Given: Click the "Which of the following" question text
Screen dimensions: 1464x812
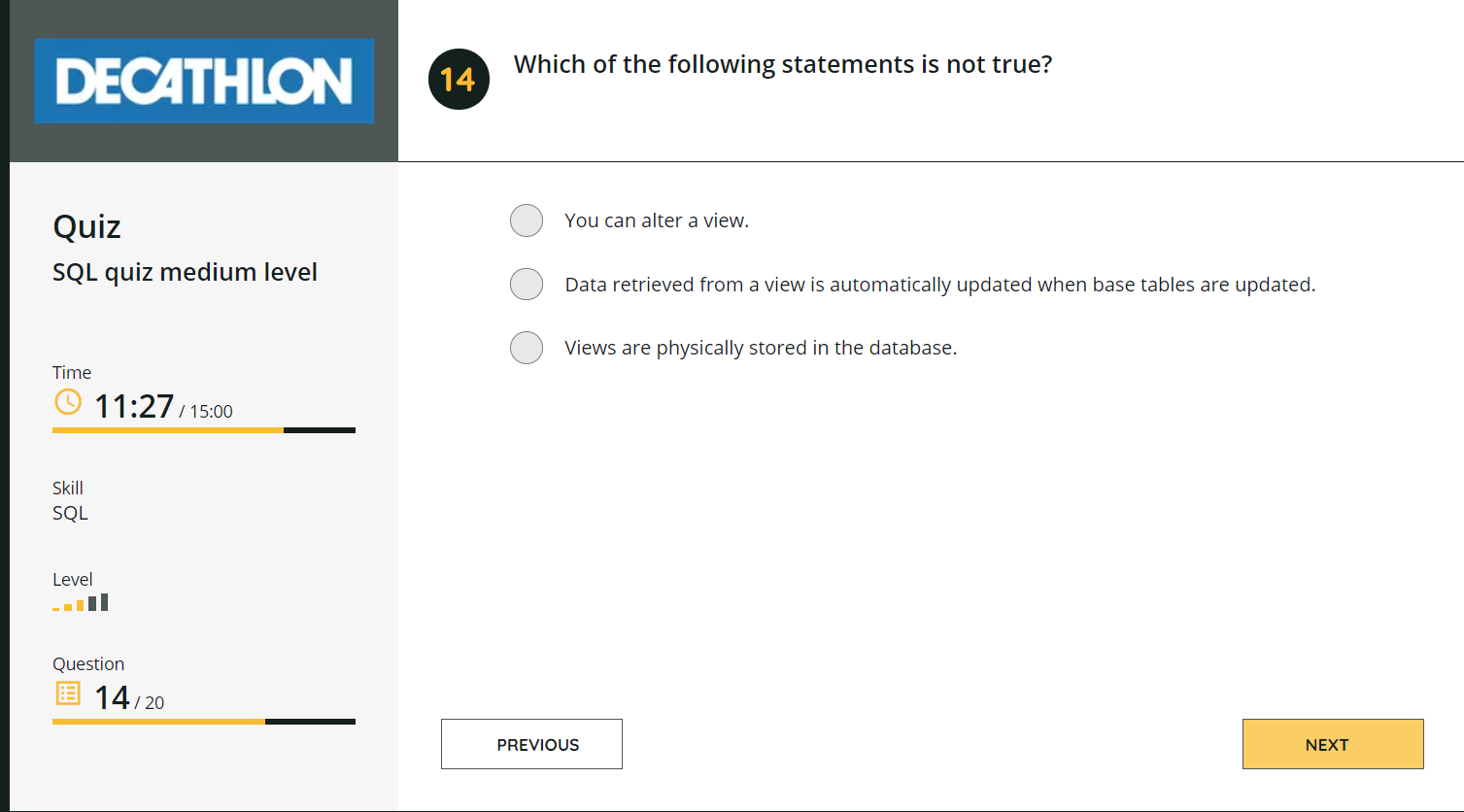Looking at the screenshot, I should coord(782,65).
